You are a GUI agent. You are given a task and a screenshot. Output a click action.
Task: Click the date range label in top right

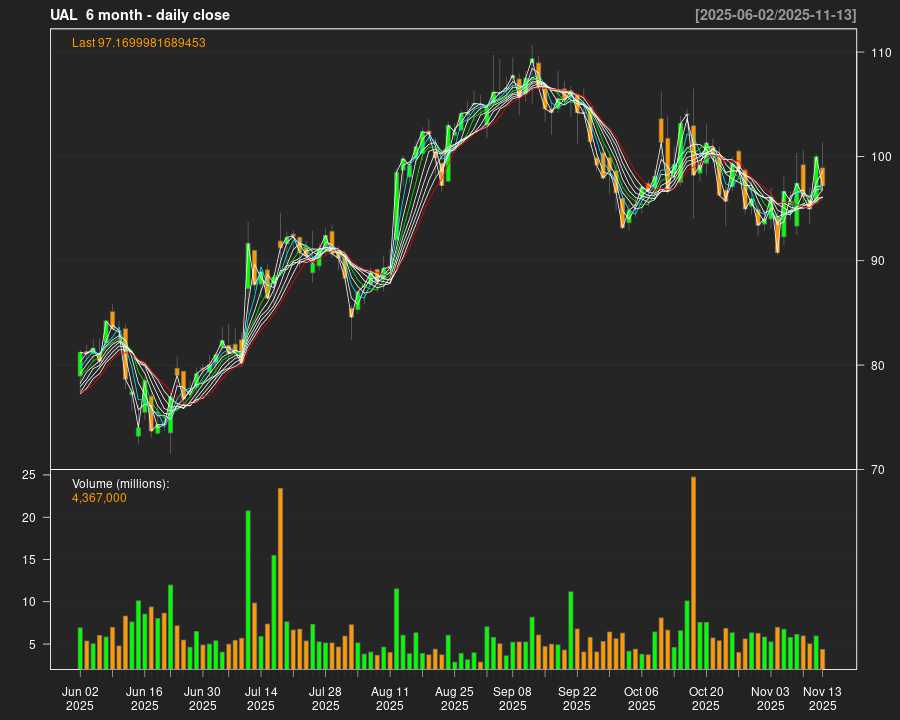pos(776,15)
